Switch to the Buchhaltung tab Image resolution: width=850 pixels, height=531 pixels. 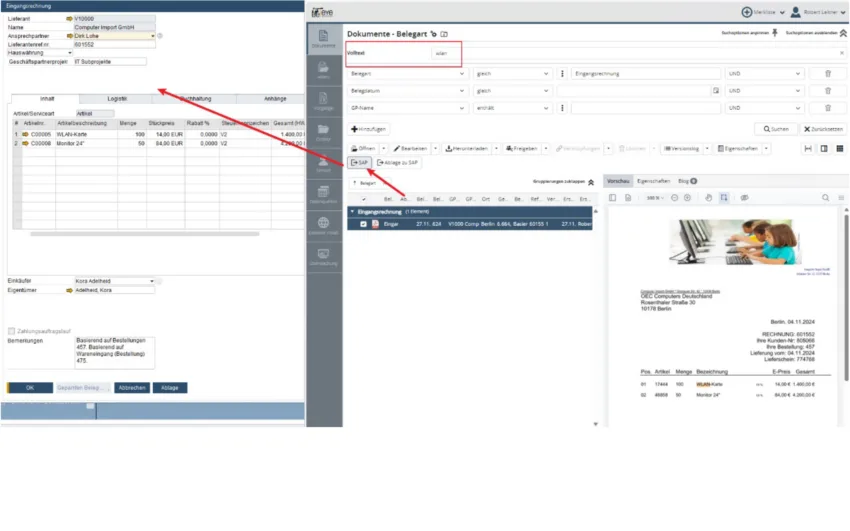195,99
